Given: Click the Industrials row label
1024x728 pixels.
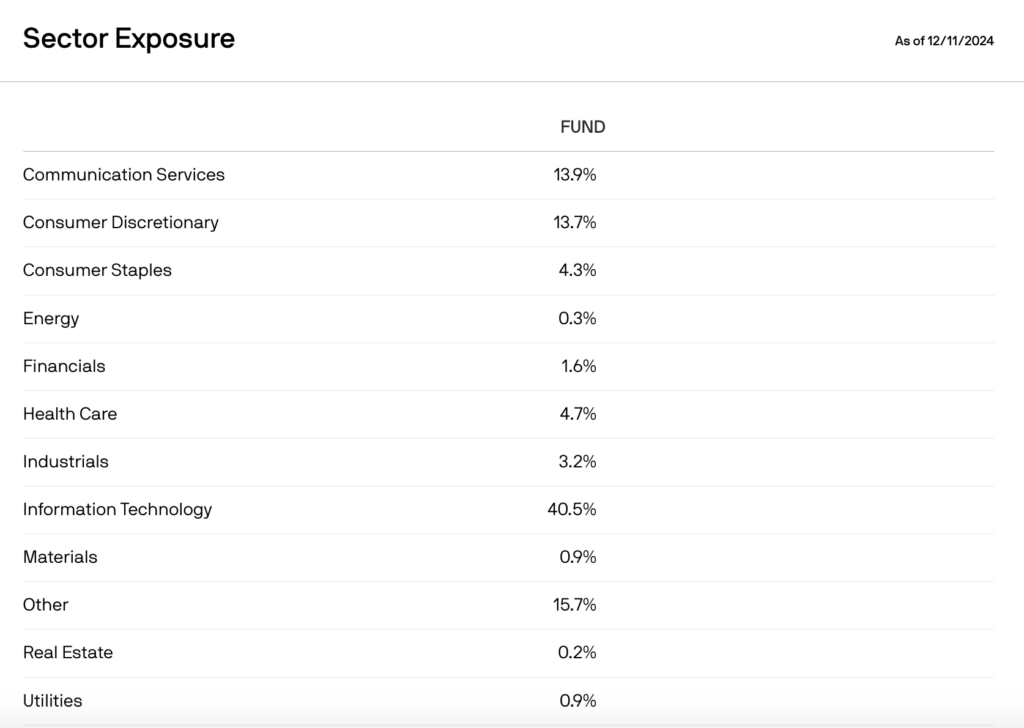Looking at the screenshot, I should (x=66, y=462).
